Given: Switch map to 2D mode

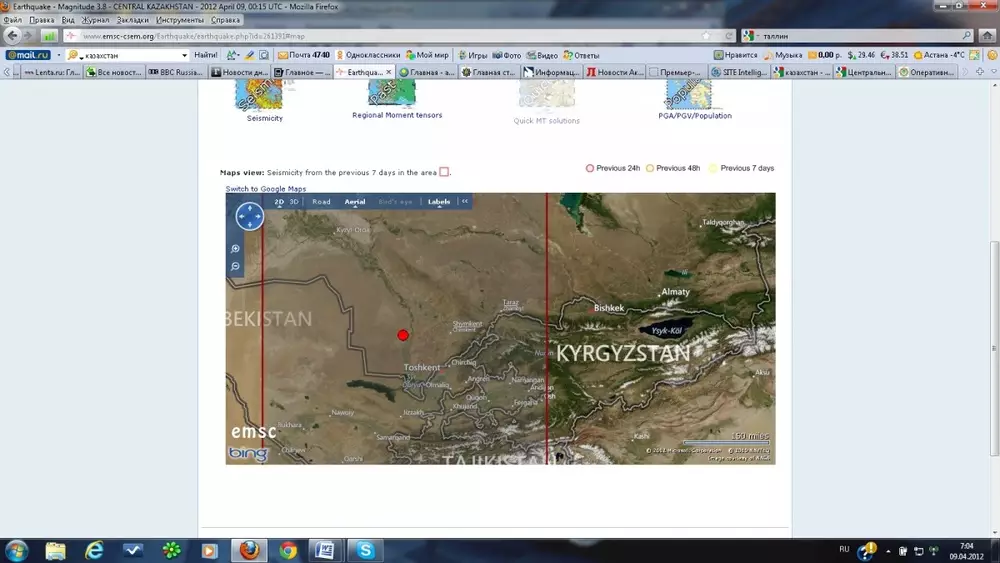Looking at the screenshot, I should 279,202.
